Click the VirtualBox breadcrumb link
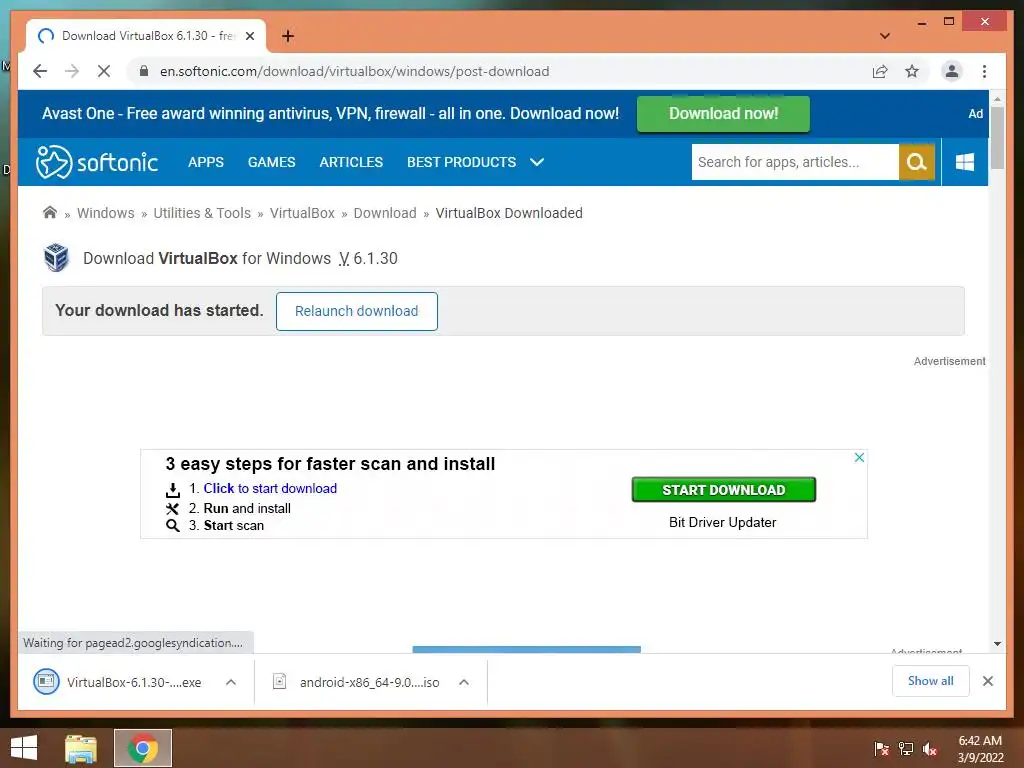1024x768 pixels. click(x=302, y=213)
